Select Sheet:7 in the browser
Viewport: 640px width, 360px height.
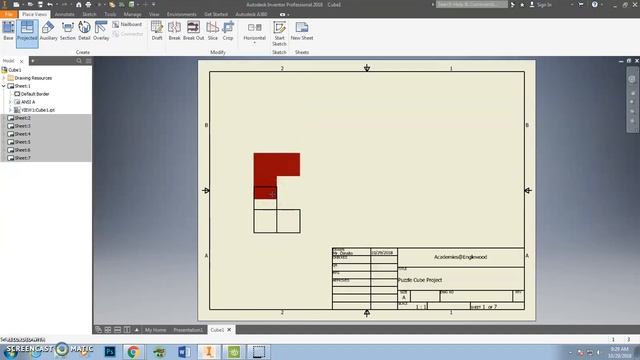(x=22, y=158)
